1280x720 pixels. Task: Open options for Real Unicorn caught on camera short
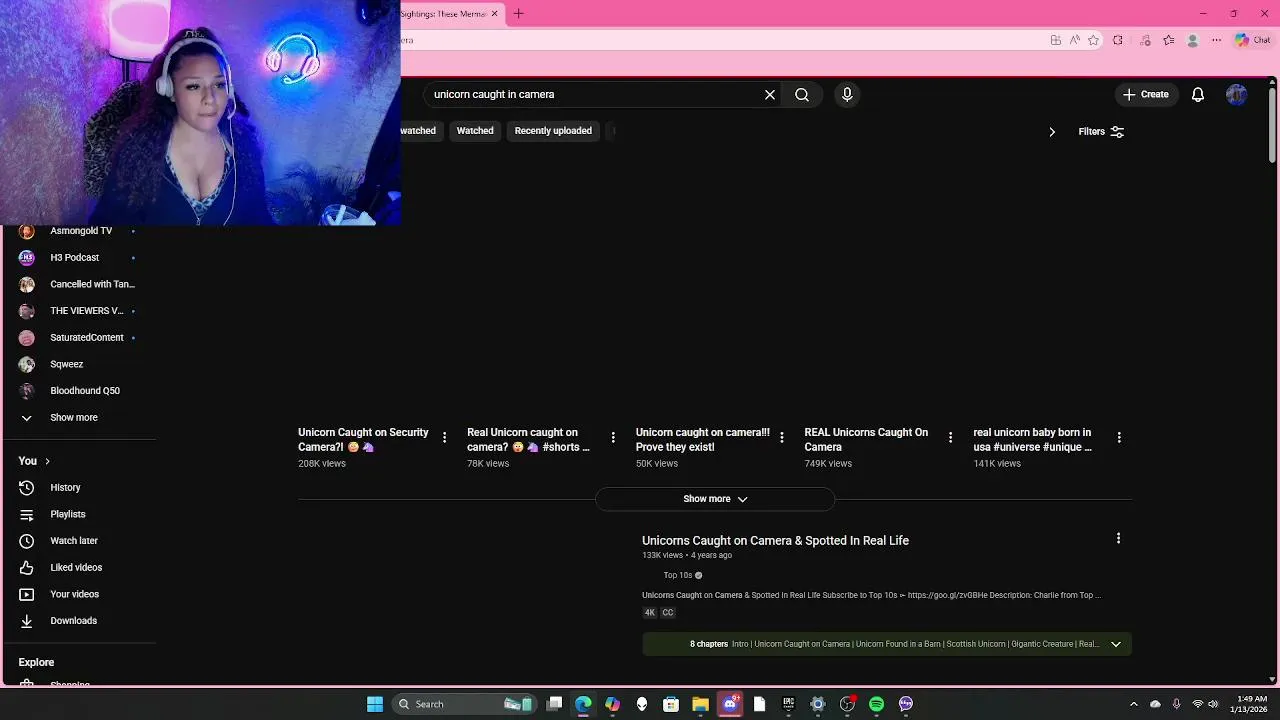coord(613,437)
